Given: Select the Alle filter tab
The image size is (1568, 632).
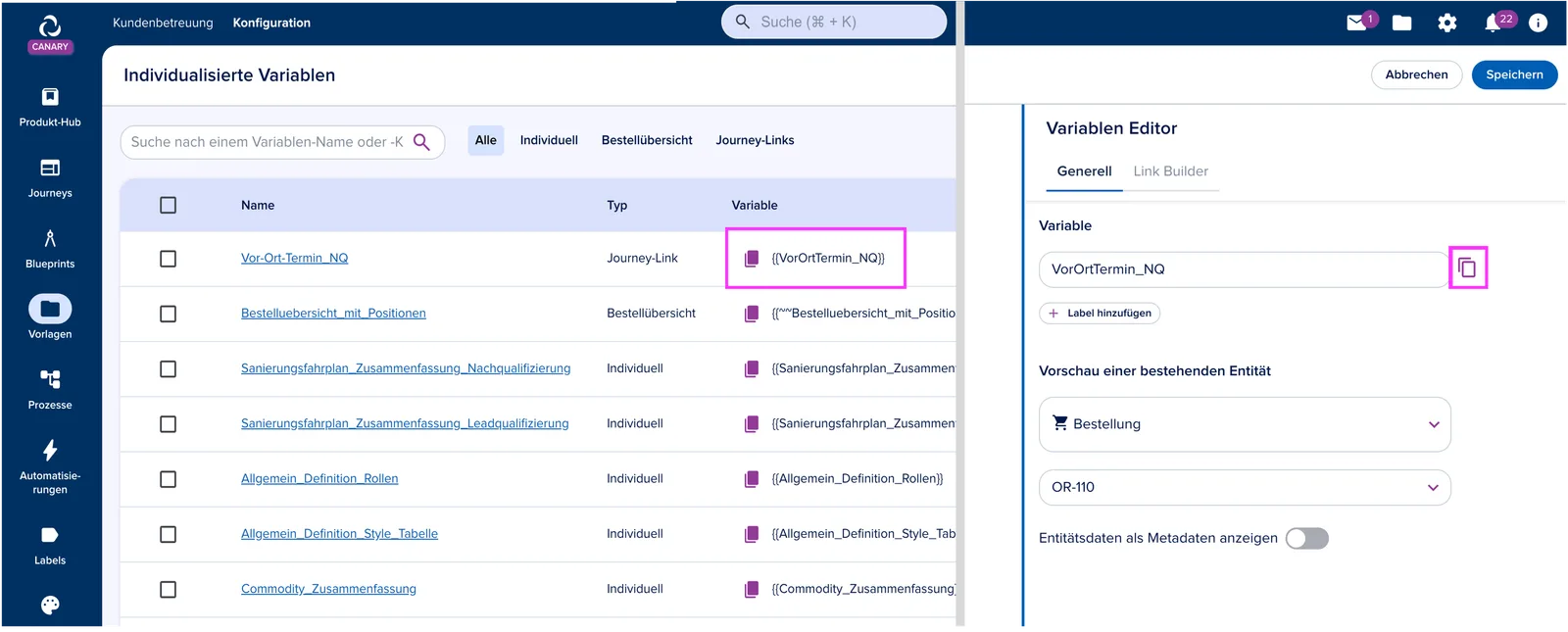Looking at the screenshot, I should tap(486, 140).
